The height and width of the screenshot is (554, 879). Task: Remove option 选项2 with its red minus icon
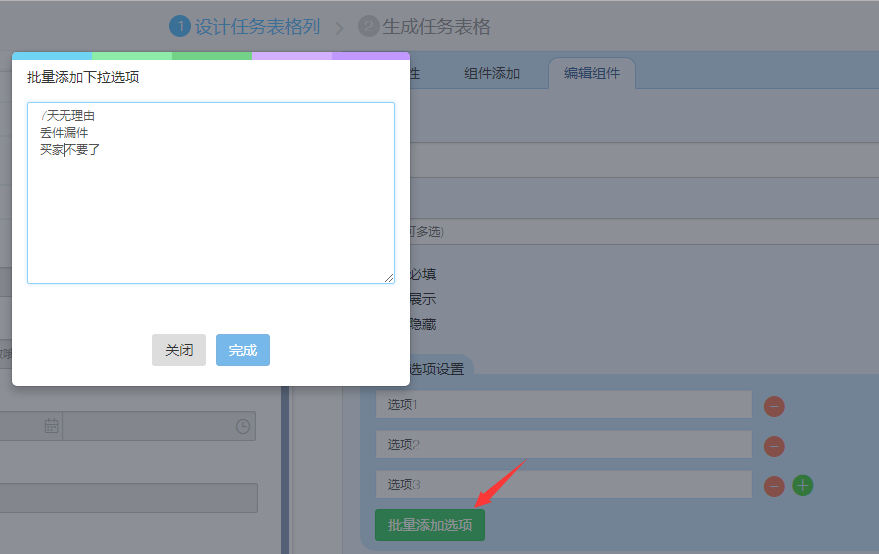click(x=774, y=446)
